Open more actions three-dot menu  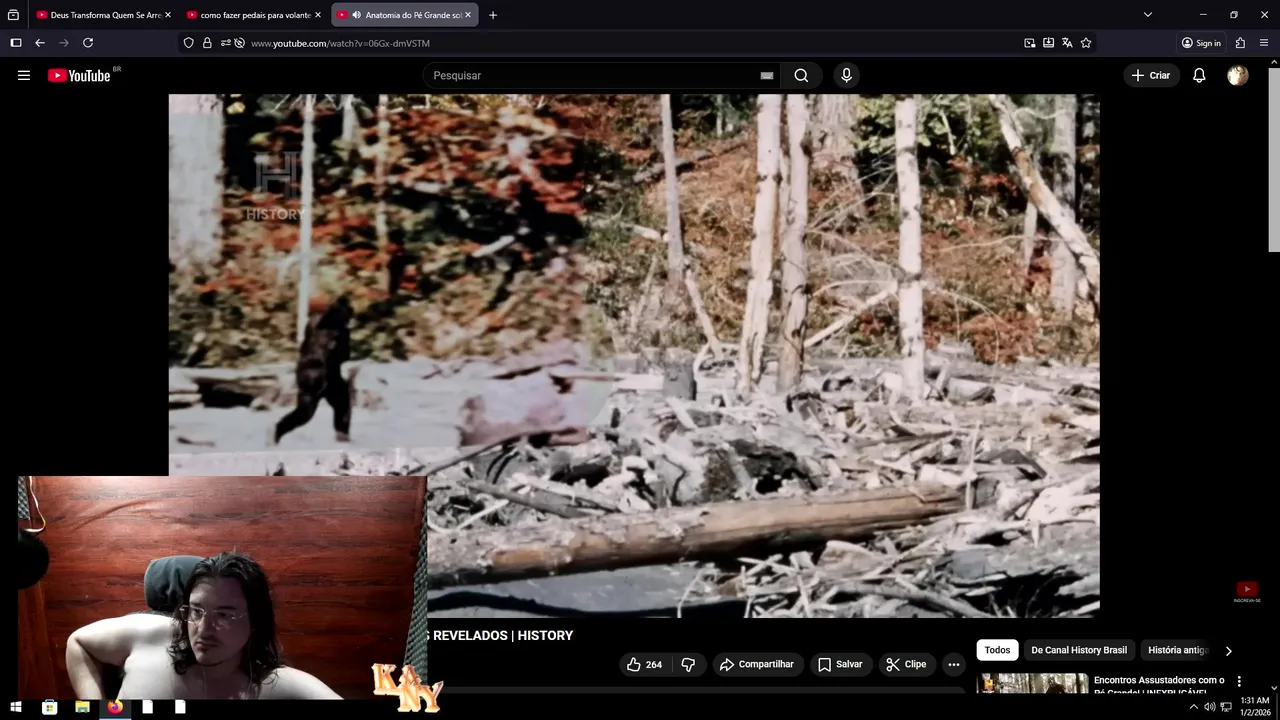coord(954,664)
